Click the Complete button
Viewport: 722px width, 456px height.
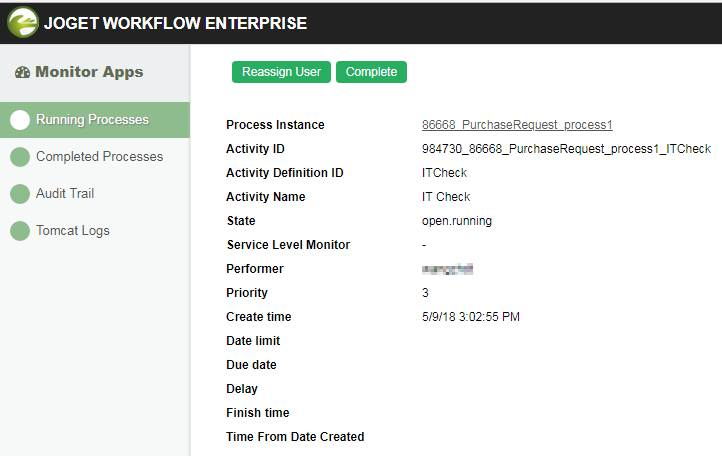[x=371, y=72]
